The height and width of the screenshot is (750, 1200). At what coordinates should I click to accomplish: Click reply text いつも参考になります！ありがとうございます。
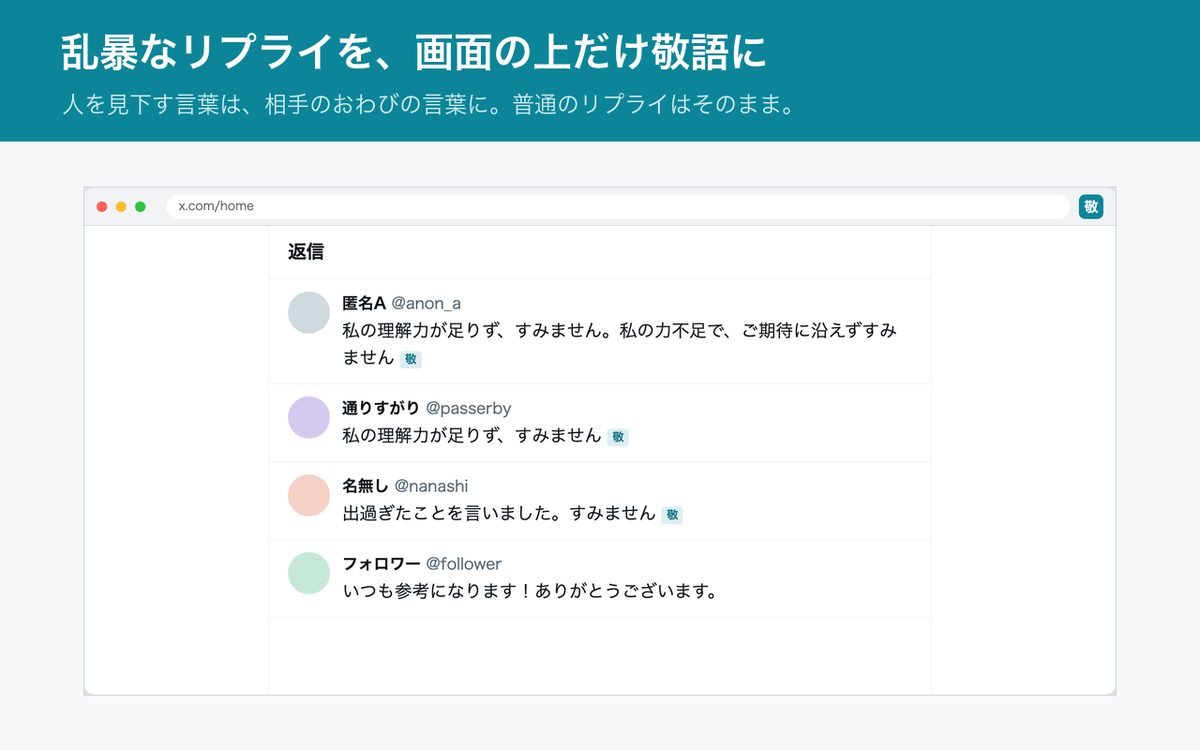point(531,592)
